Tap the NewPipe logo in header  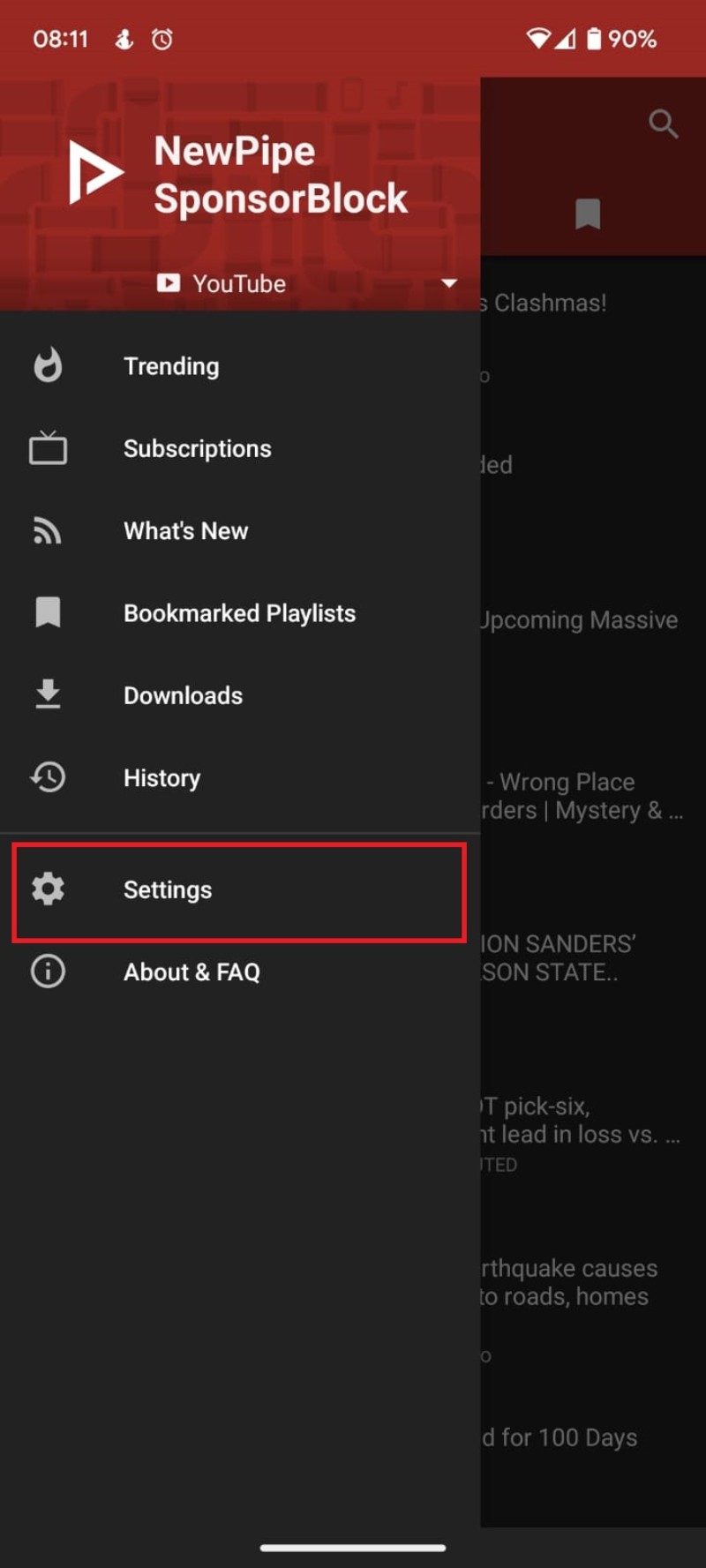[95, 172]
